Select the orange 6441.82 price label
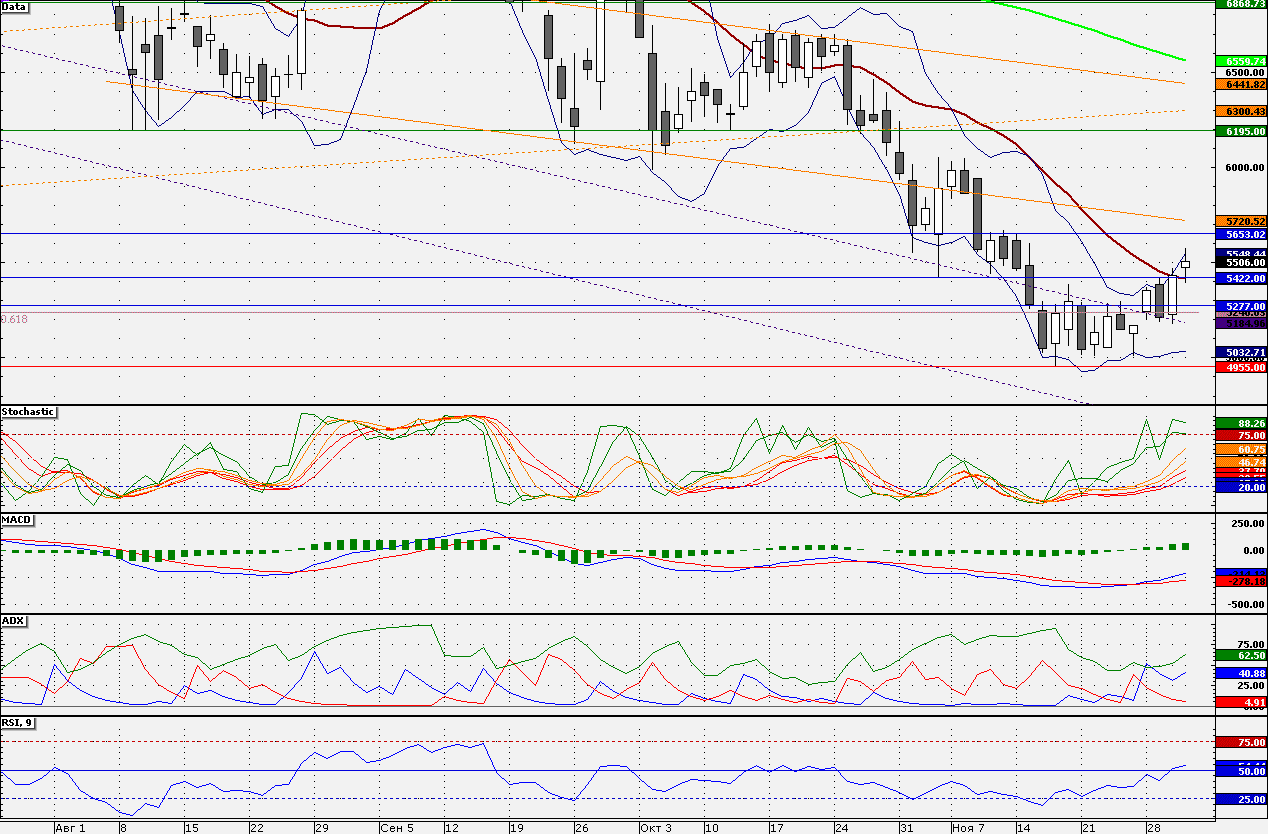The width and height of the screenshot is (1268, 834). coord(1240,85)
